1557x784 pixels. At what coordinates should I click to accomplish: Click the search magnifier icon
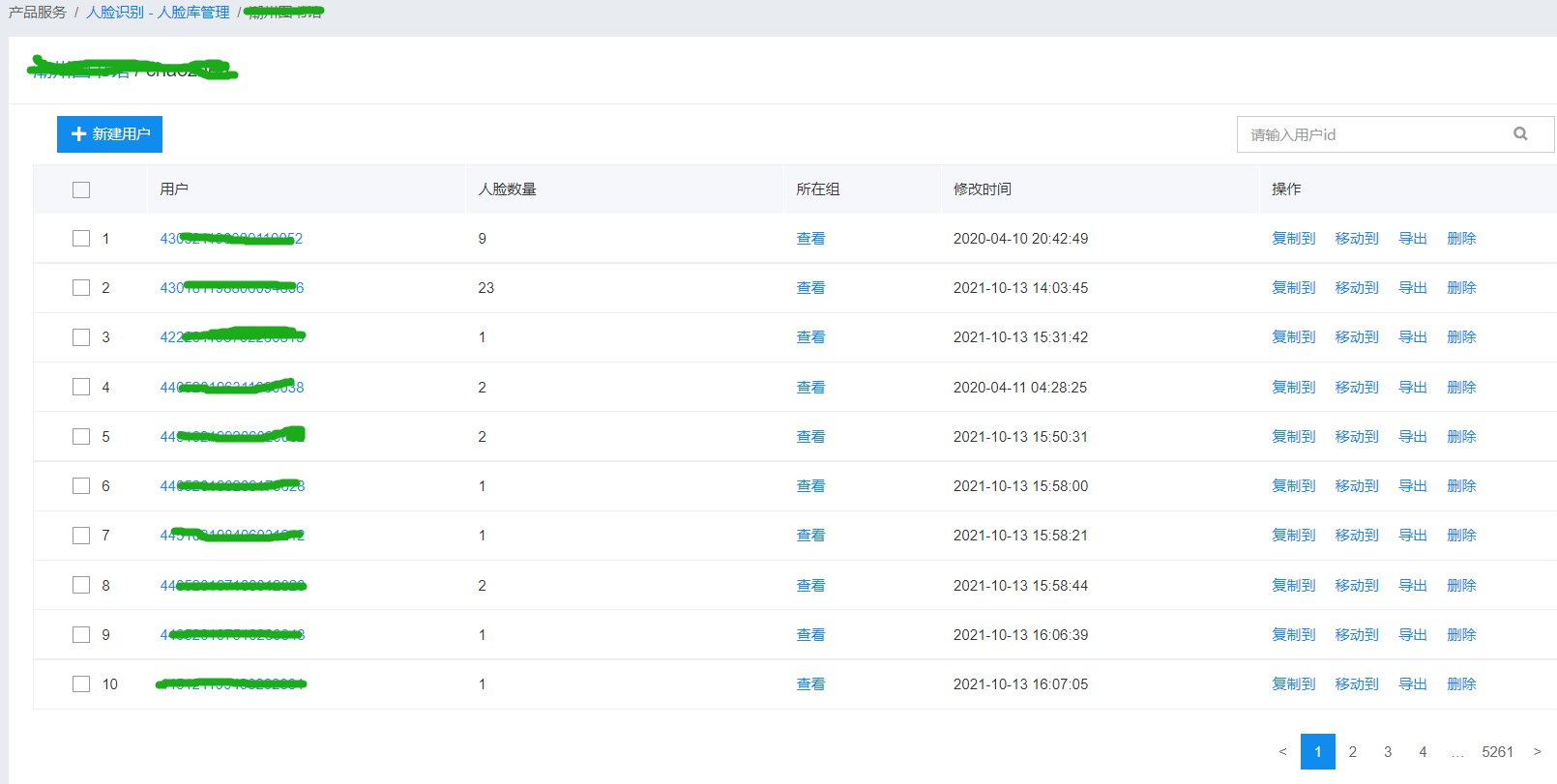tap(1520, 134)
